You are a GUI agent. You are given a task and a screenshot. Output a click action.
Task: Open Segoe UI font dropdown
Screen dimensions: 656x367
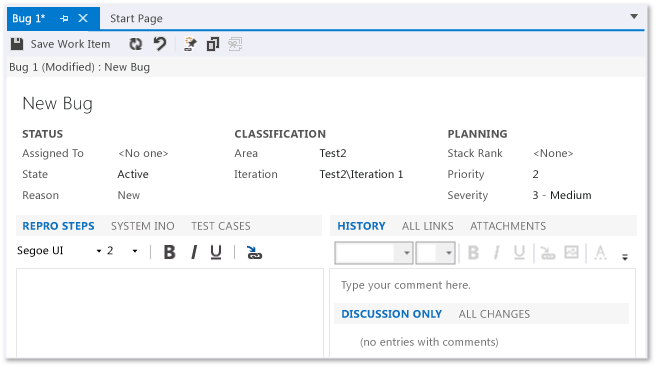99,251
